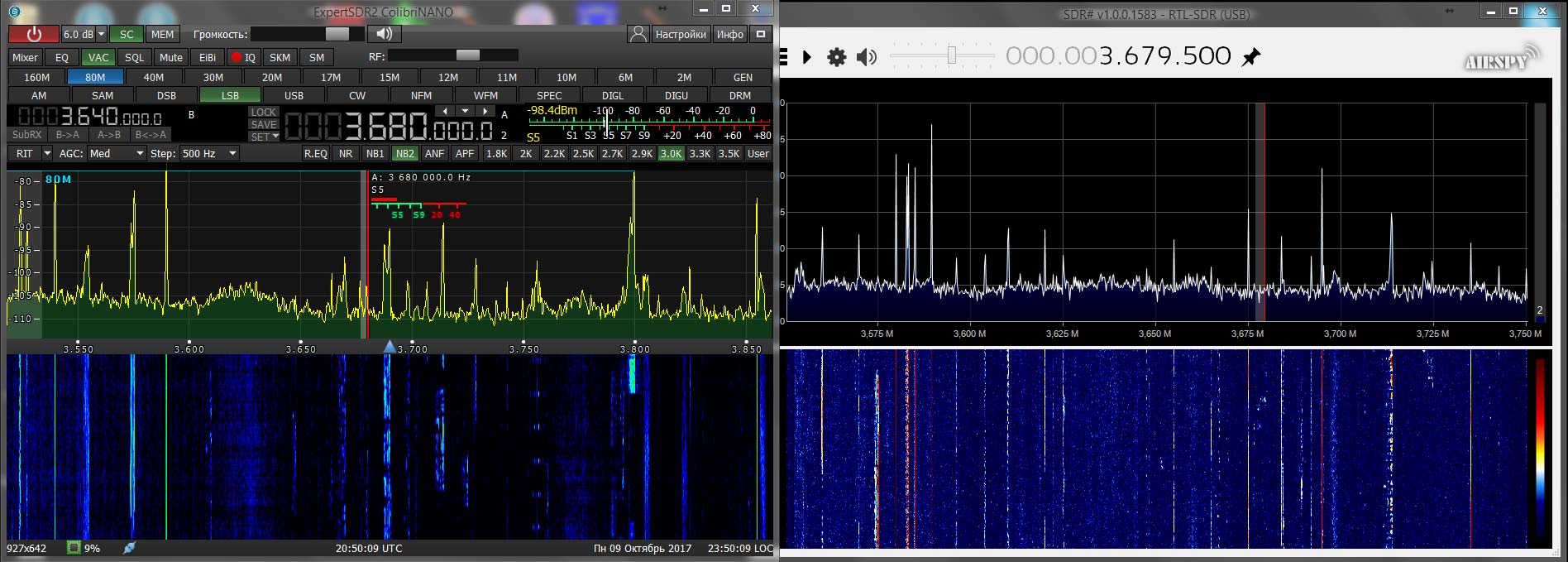Open SDR# gear configuration settings
Image resolution: width=1568 pixels, height=562 pixels.
pyautogui.click(x=837, y=56)
